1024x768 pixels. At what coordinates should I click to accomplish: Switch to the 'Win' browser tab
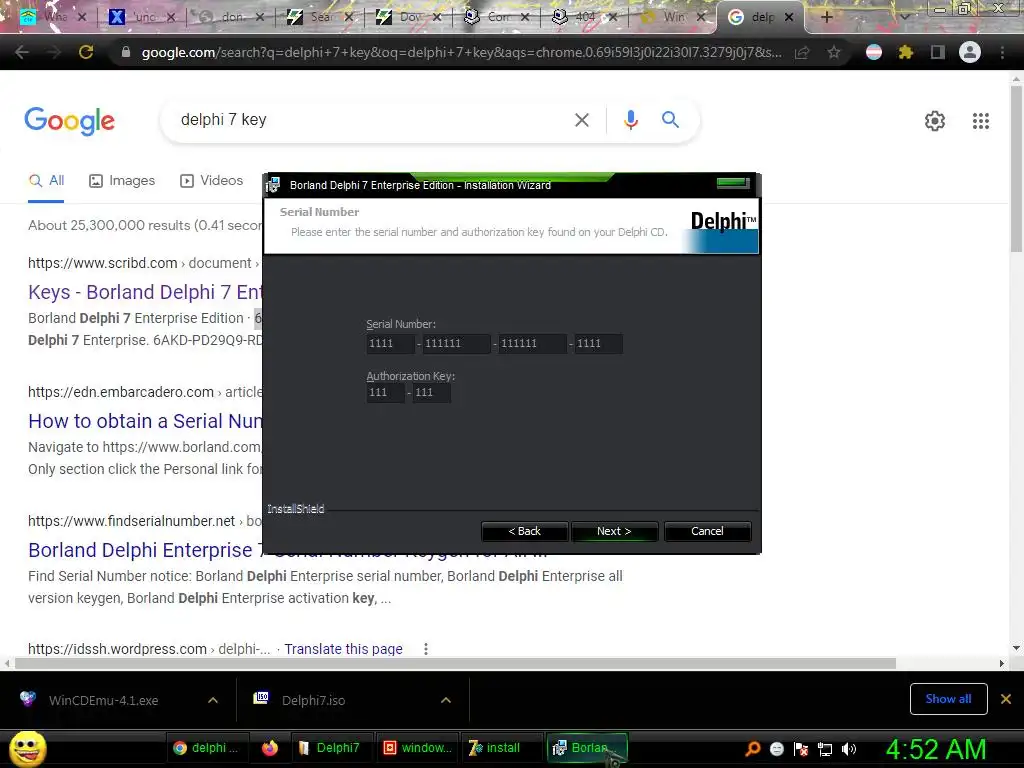click(673, 17)
